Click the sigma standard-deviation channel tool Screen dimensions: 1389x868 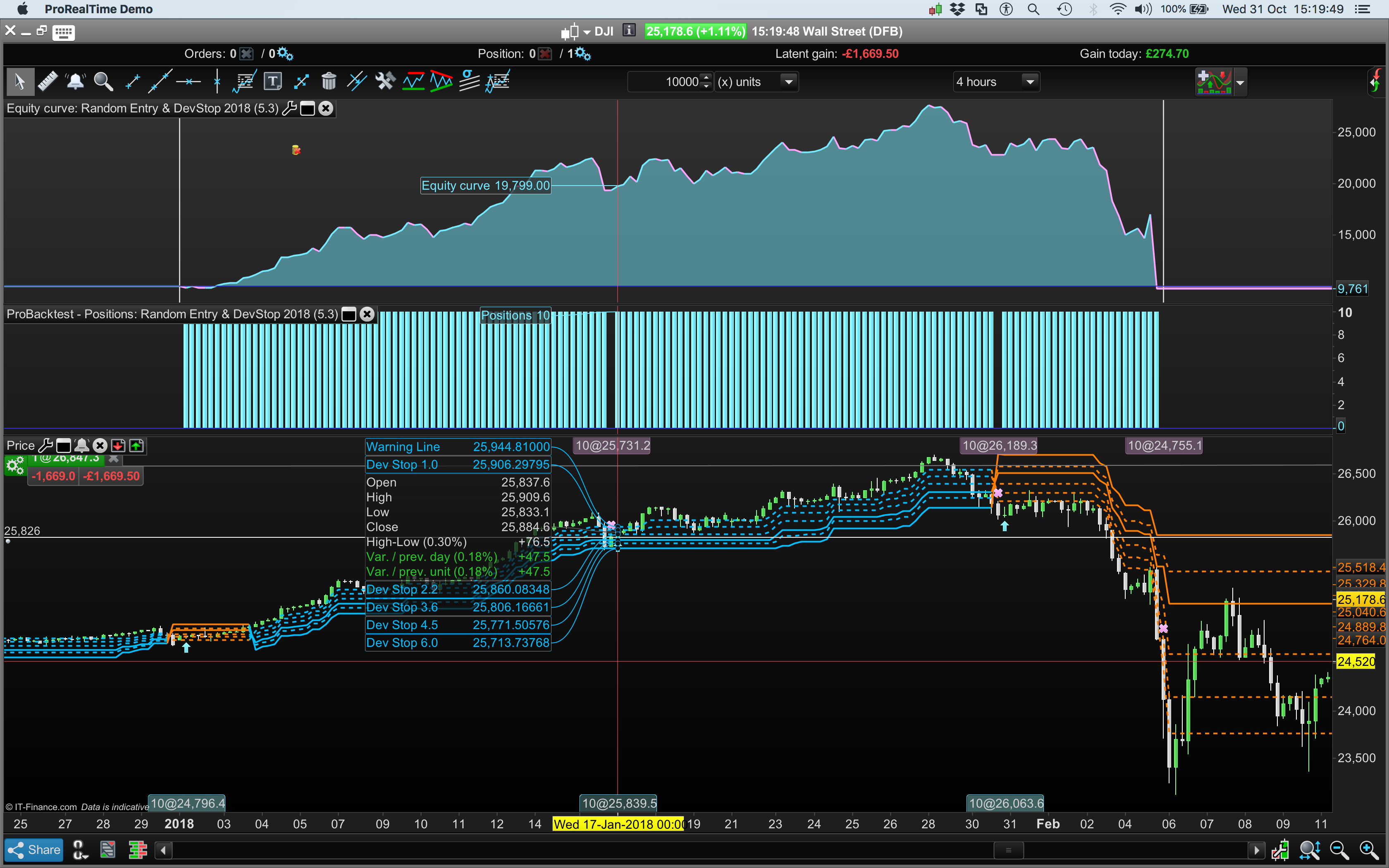469,81
